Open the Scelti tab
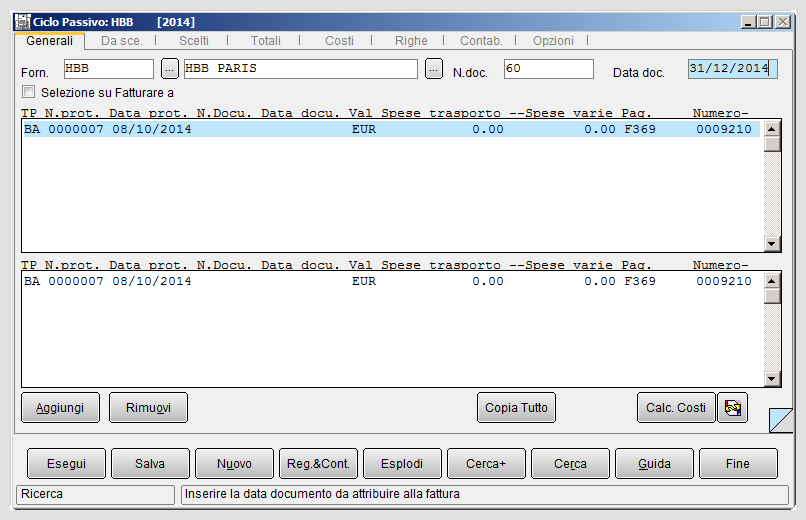This screenshot has height=520, width=806. coord(193,41)
